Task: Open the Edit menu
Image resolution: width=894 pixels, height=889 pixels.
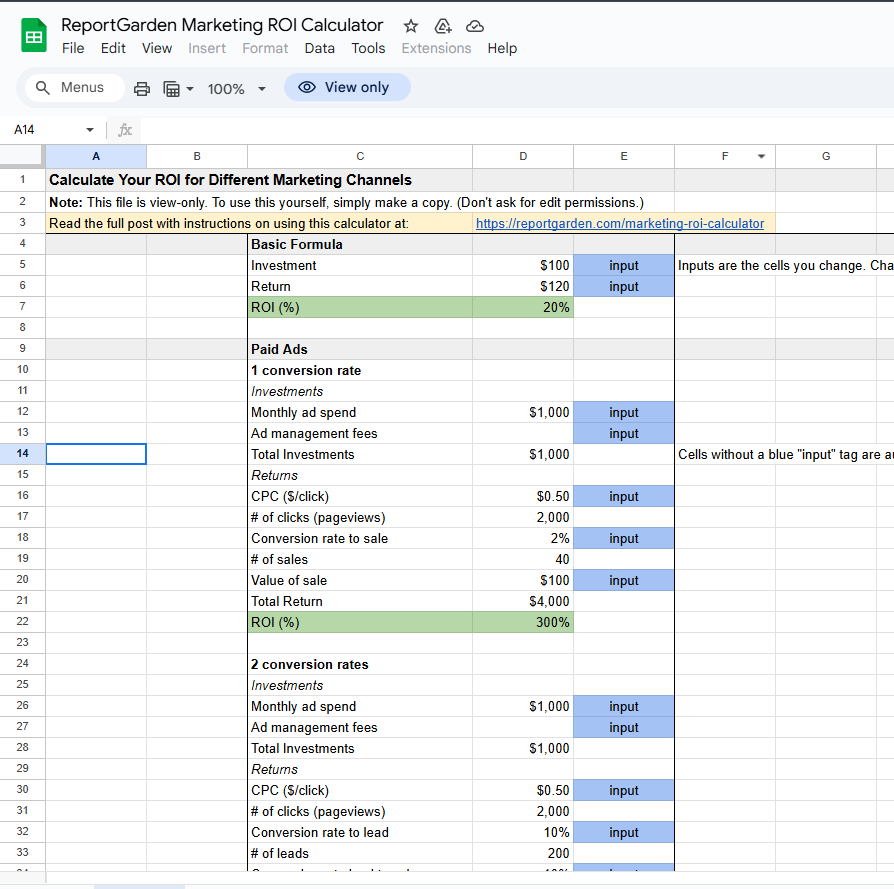Action: pos(113,48)
